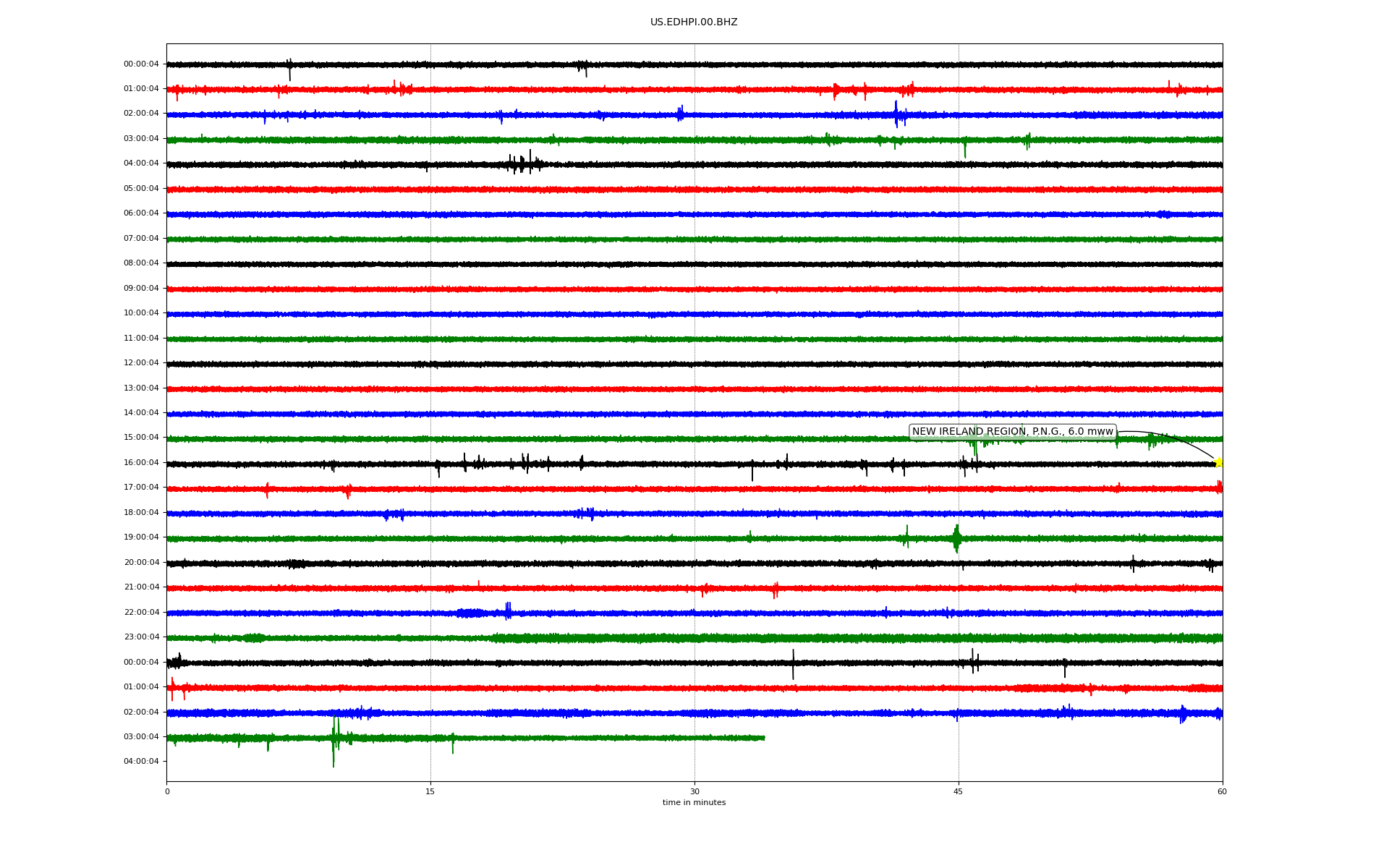Click the x-axis tick label 0
This screenshot has height=868, width=1389.
click(x=167, y=791)
